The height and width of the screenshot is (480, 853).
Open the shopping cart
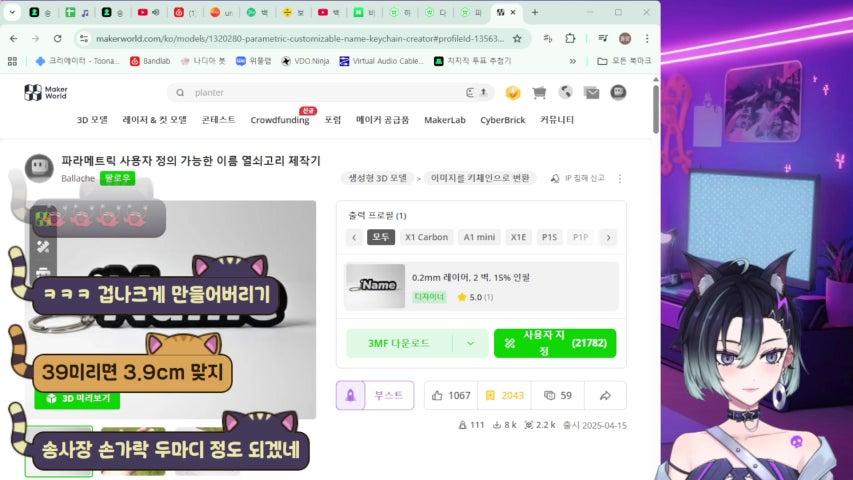click(x=539, y=93)
